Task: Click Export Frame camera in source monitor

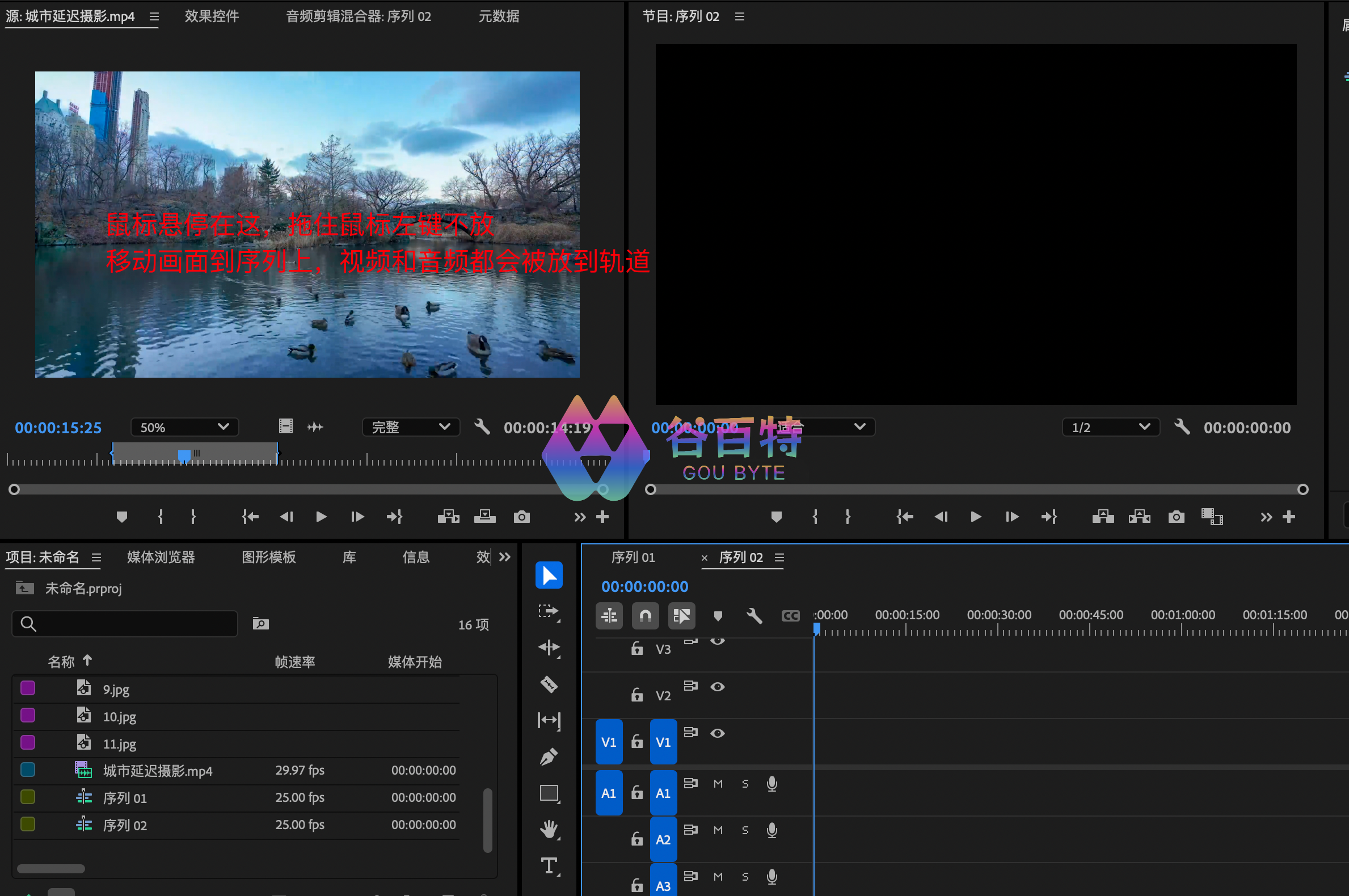Action: pyautogui.click(x=521, y=517)
